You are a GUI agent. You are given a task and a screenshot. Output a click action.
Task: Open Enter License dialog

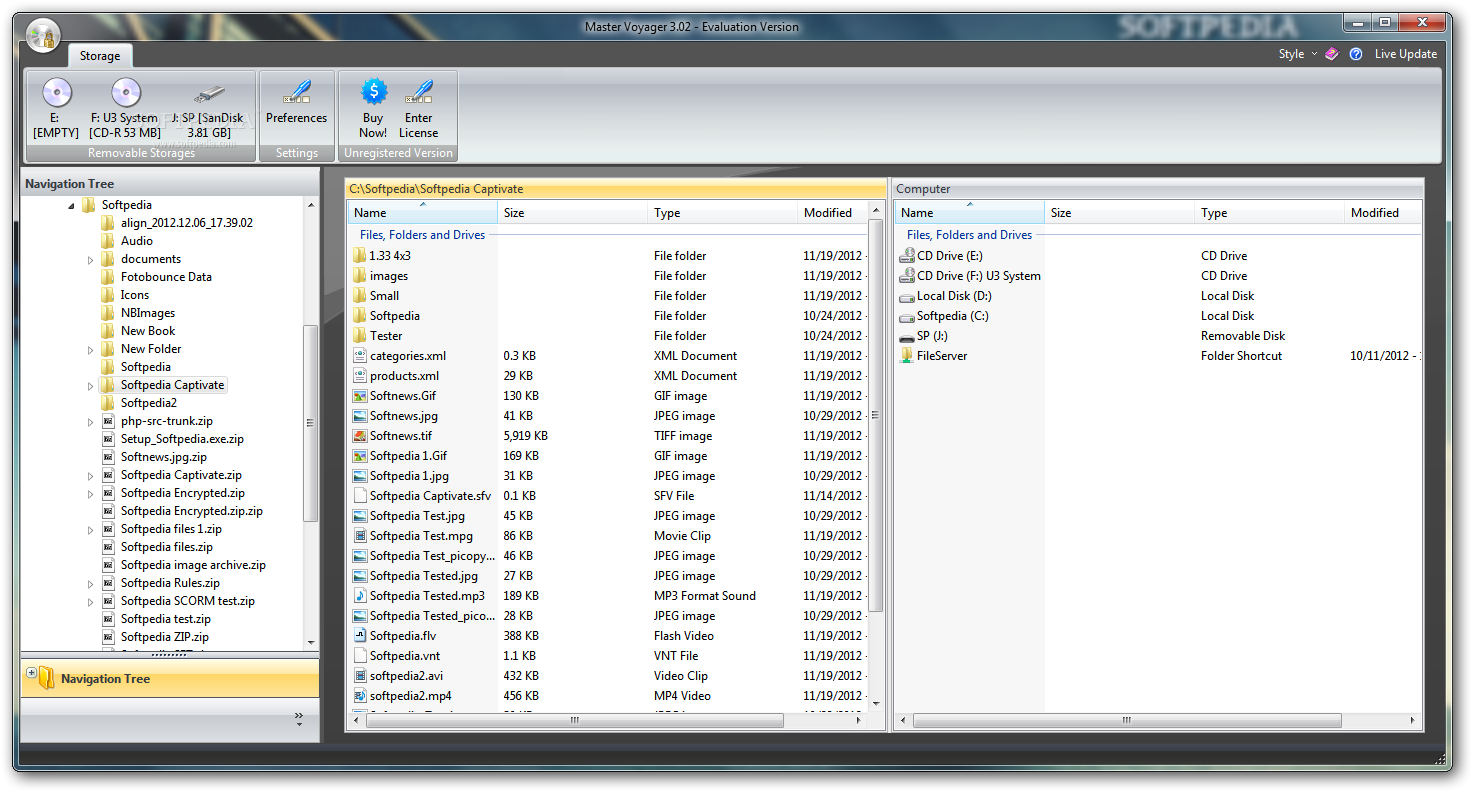coord(419,108)
